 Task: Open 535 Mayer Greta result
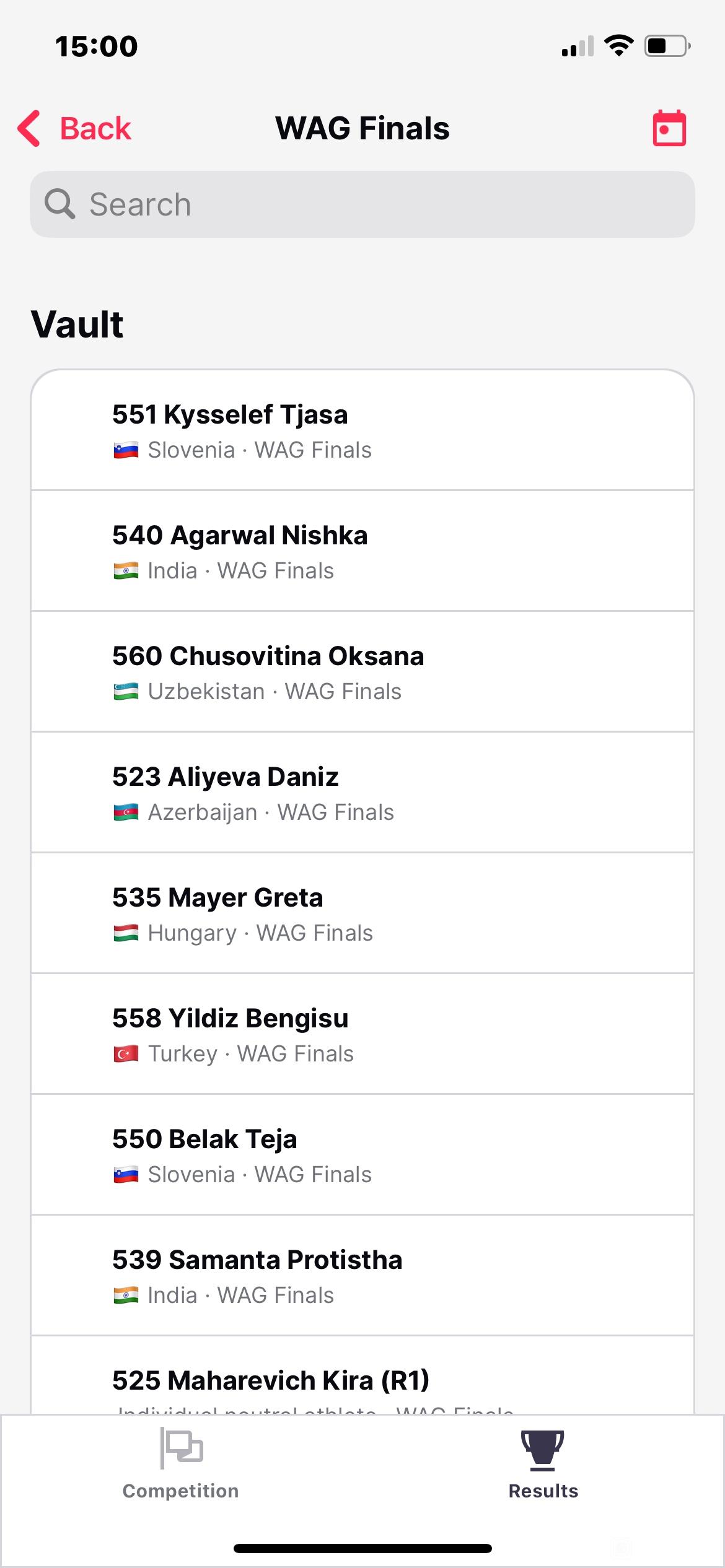362,913
